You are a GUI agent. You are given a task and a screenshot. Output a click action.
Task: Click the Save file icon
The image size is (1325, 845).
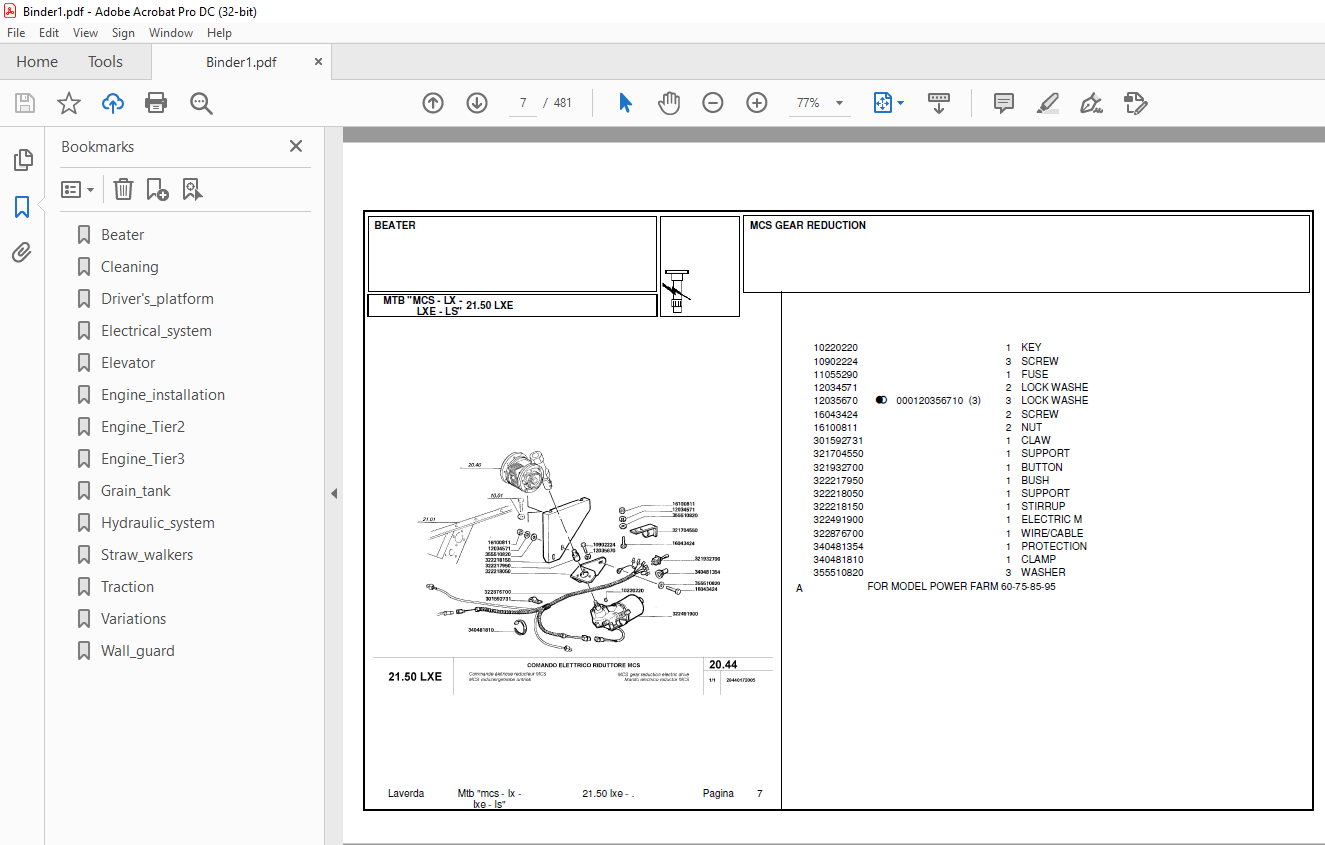(25, 103)
